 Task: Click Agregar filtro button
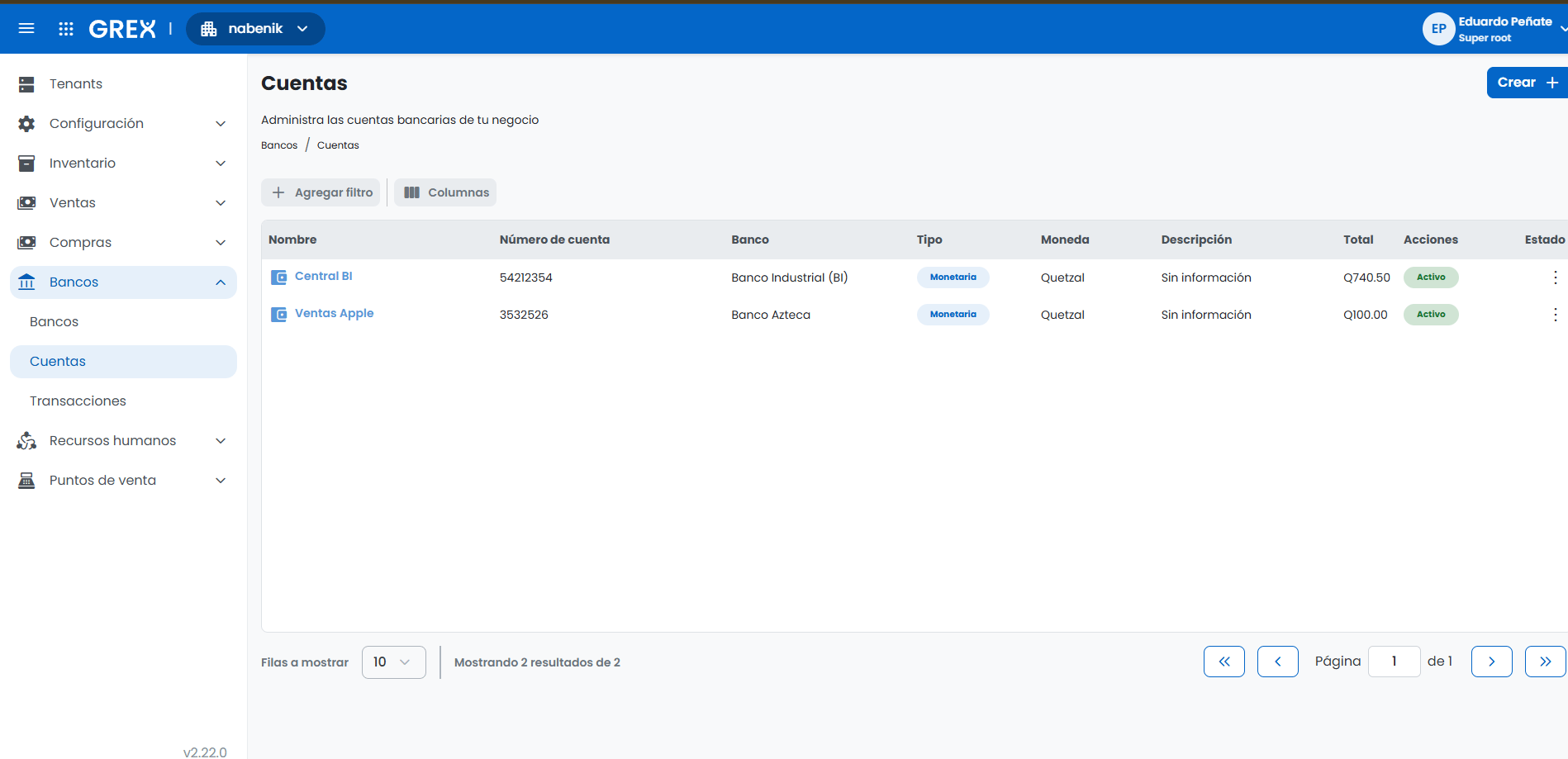pos(321,192)
